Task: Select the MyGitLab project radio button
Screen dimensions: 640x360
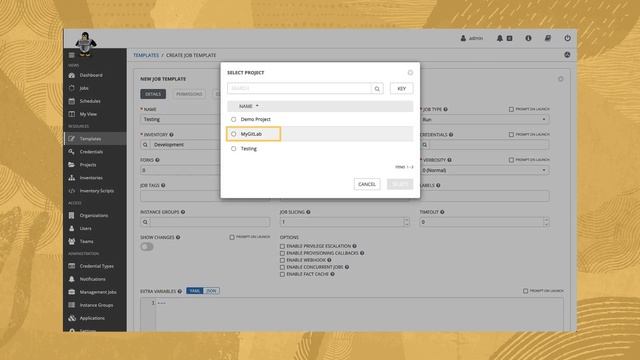Action: [x=233, y=134]
